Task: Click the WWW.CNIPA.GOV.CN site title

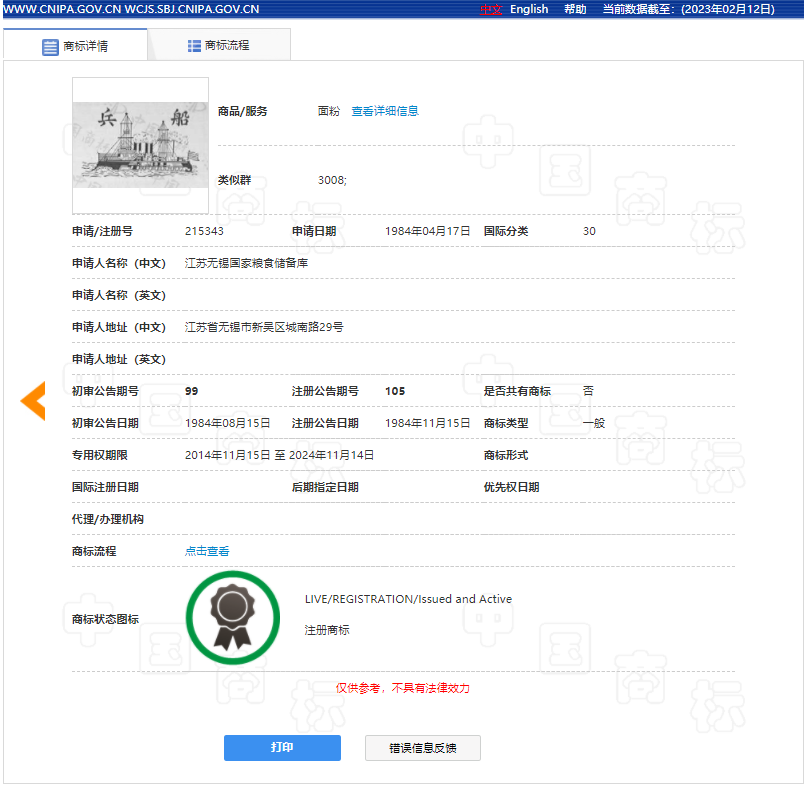Action: 62,8
